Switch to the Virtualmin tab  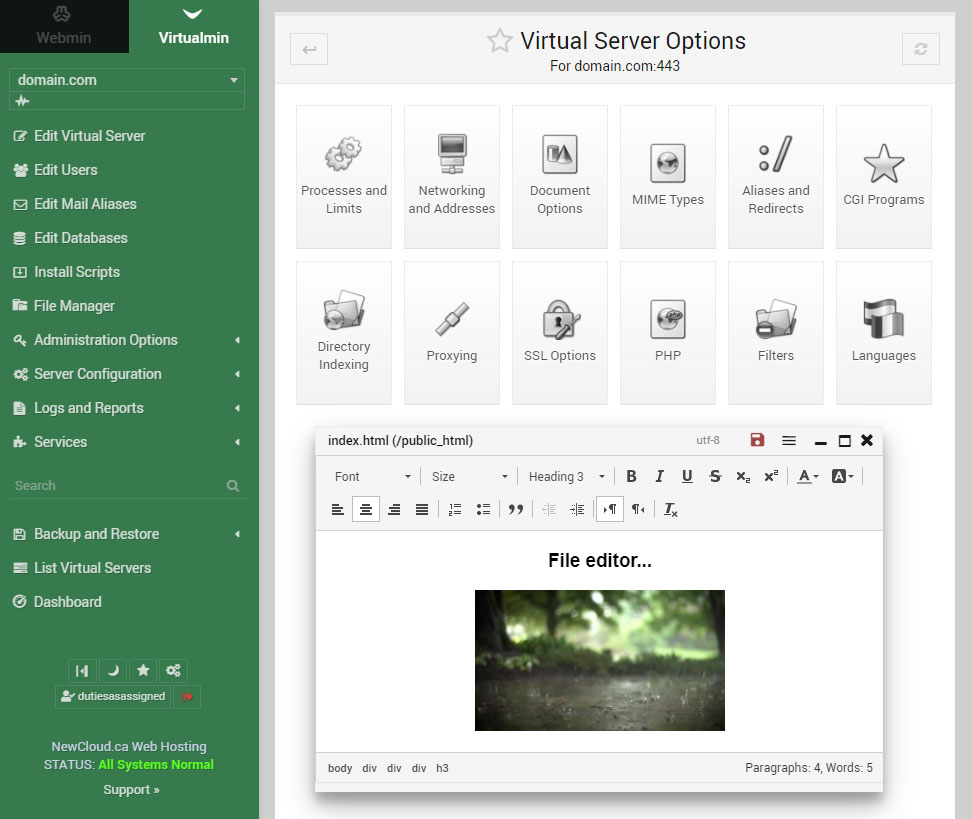(193, 26)
